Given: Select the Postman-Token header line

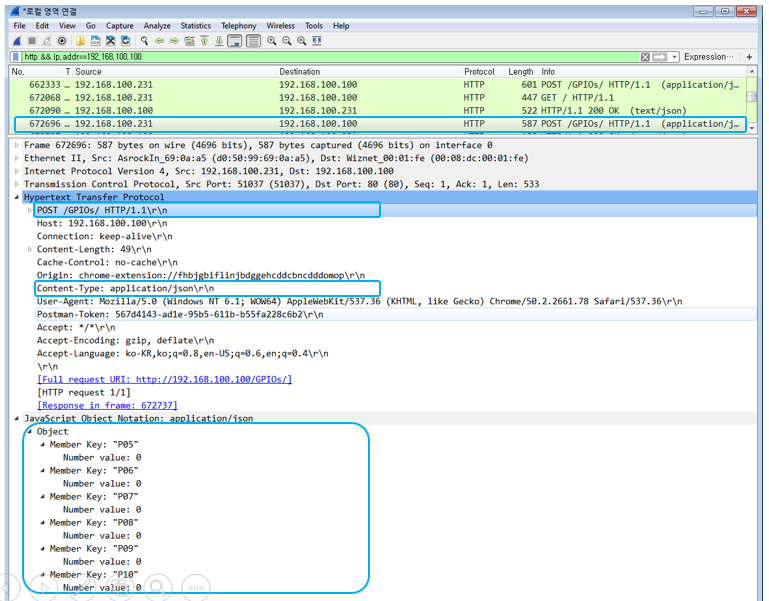Looking at the screenshot, I should click(180, 314).
